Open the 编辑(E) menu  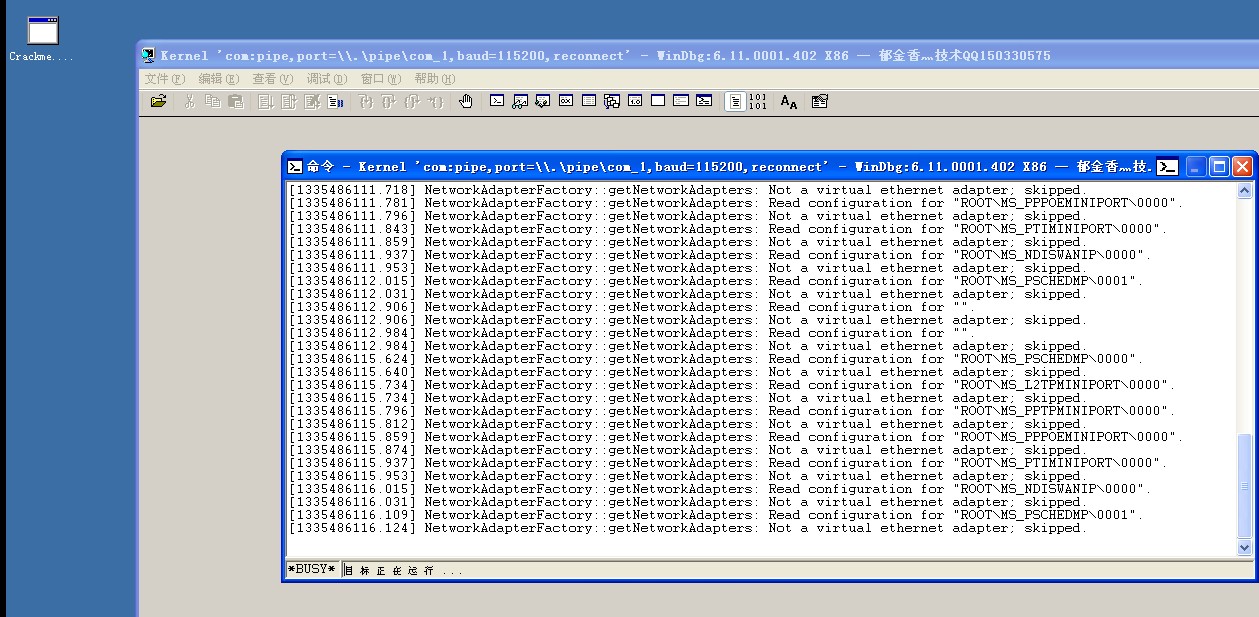click(219, 78)
